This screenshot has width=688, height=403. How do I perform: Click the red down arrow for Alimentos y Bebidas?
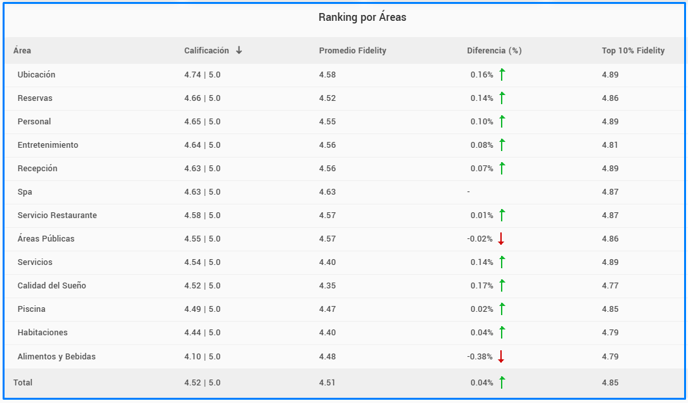pos(501,357)
